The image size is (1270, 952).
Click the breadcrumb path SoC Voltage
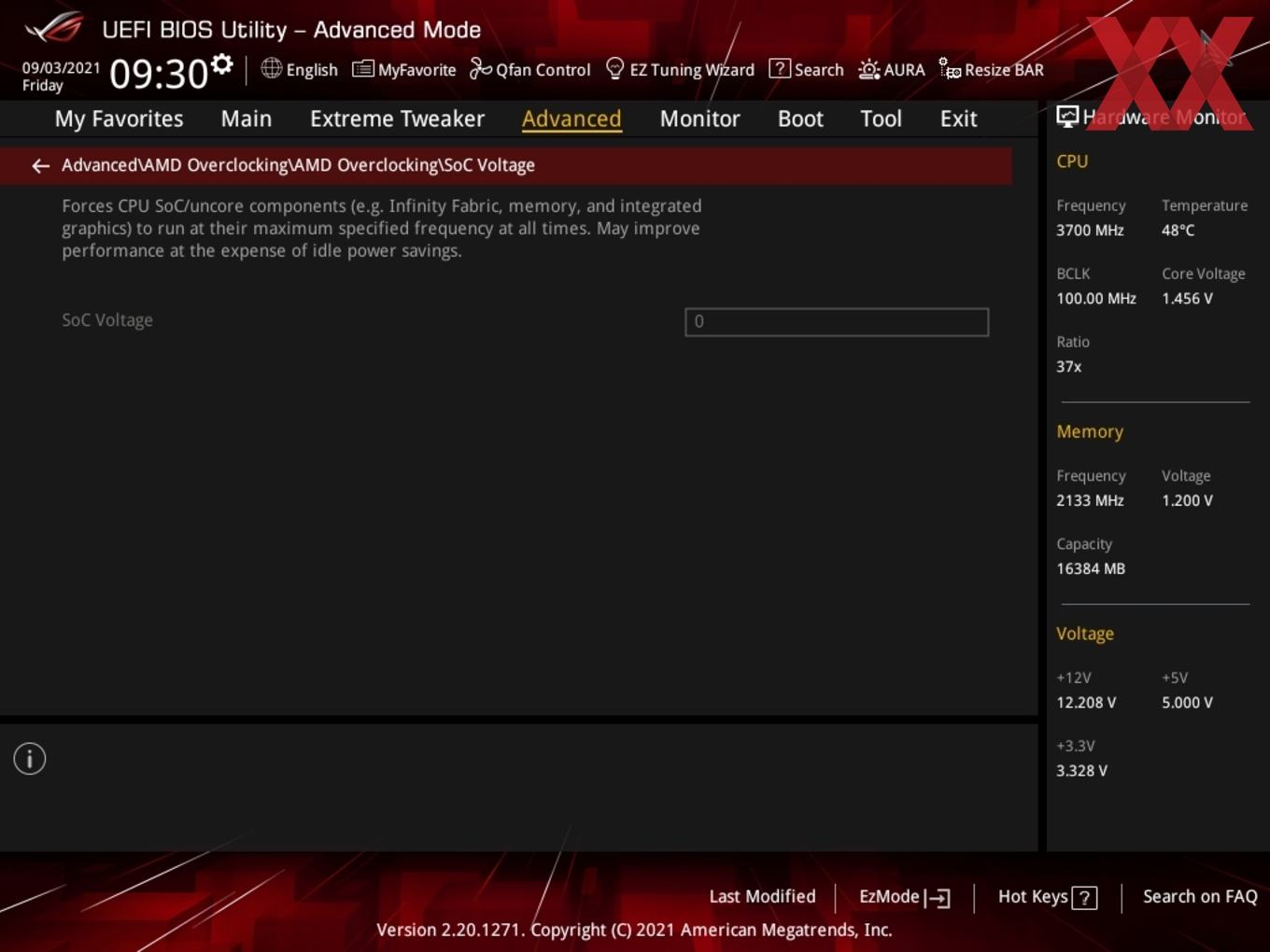pos(488,165)
